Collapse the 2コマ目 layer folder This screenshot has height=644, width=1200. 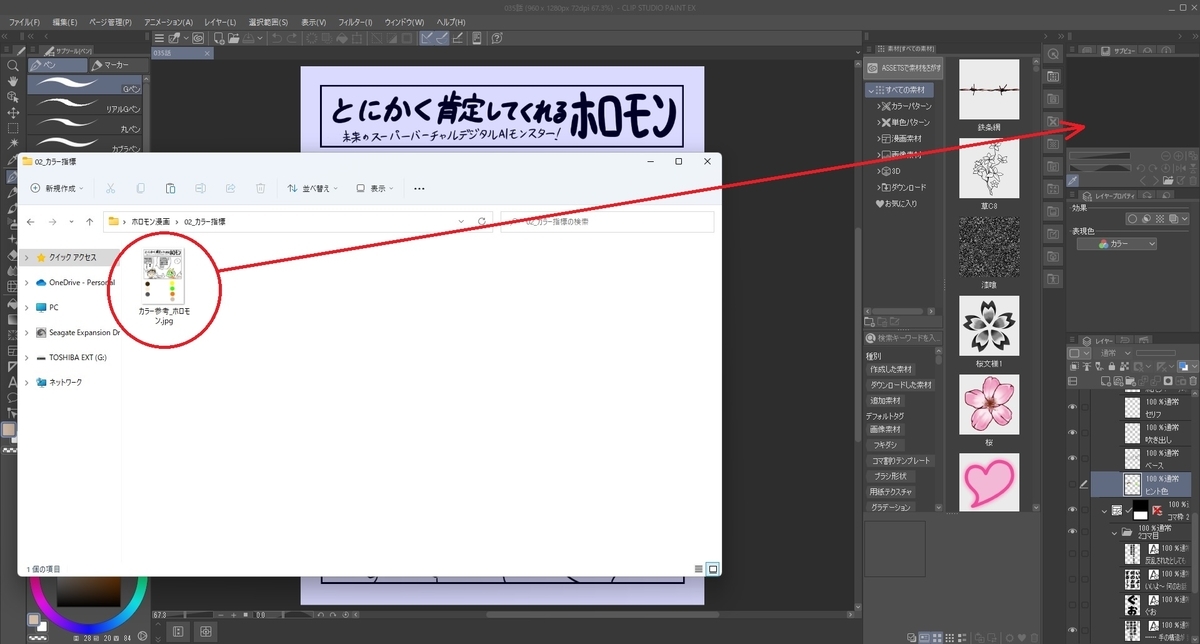pyautogui.click(x=1115, y=532)
